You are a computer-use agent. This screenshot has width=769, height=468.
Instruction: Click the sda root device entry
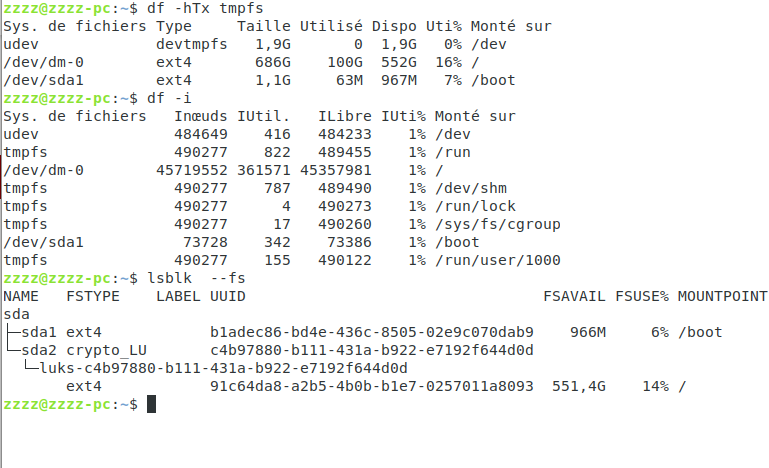16,314
